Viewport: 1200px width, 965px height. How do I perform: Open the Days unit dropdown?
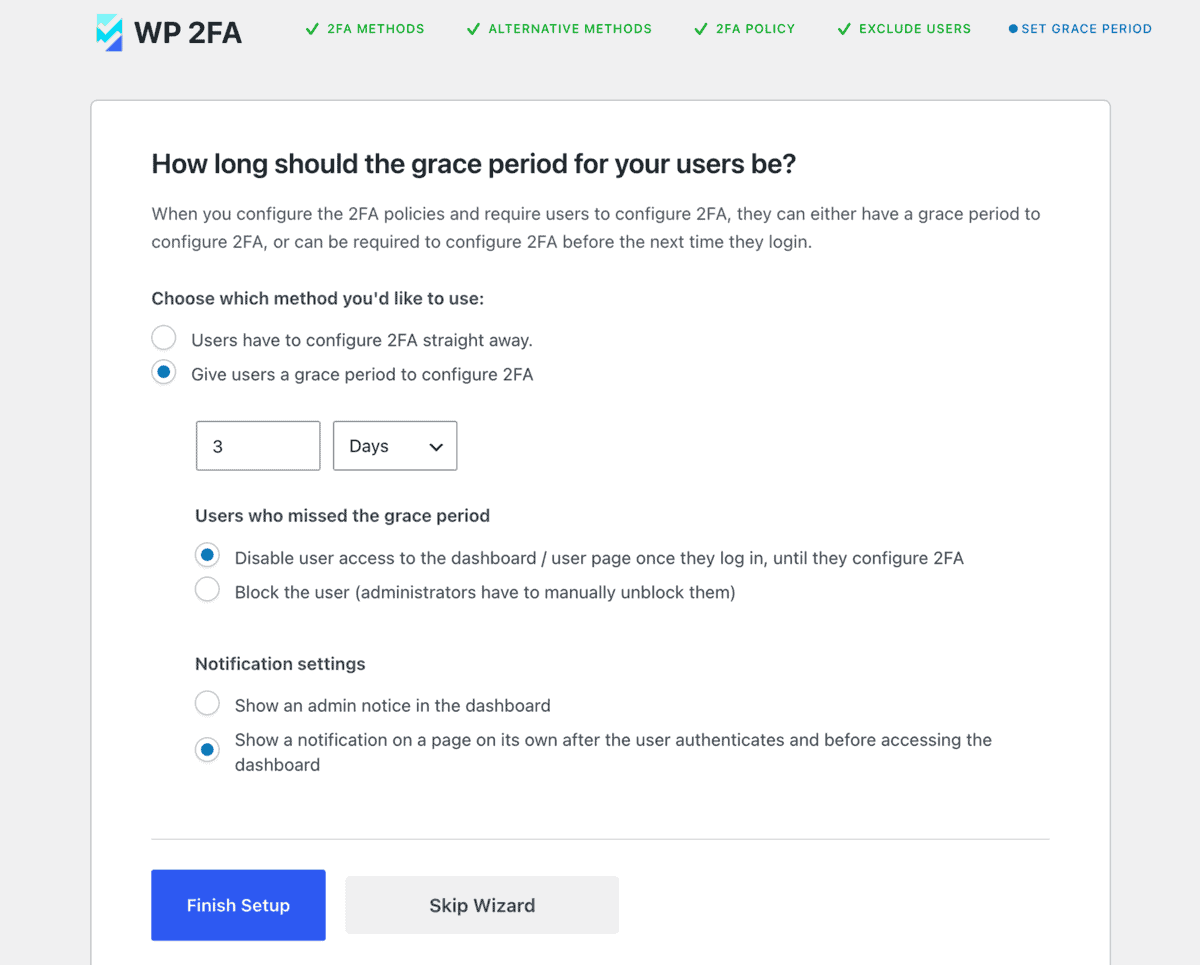(395, 446)
